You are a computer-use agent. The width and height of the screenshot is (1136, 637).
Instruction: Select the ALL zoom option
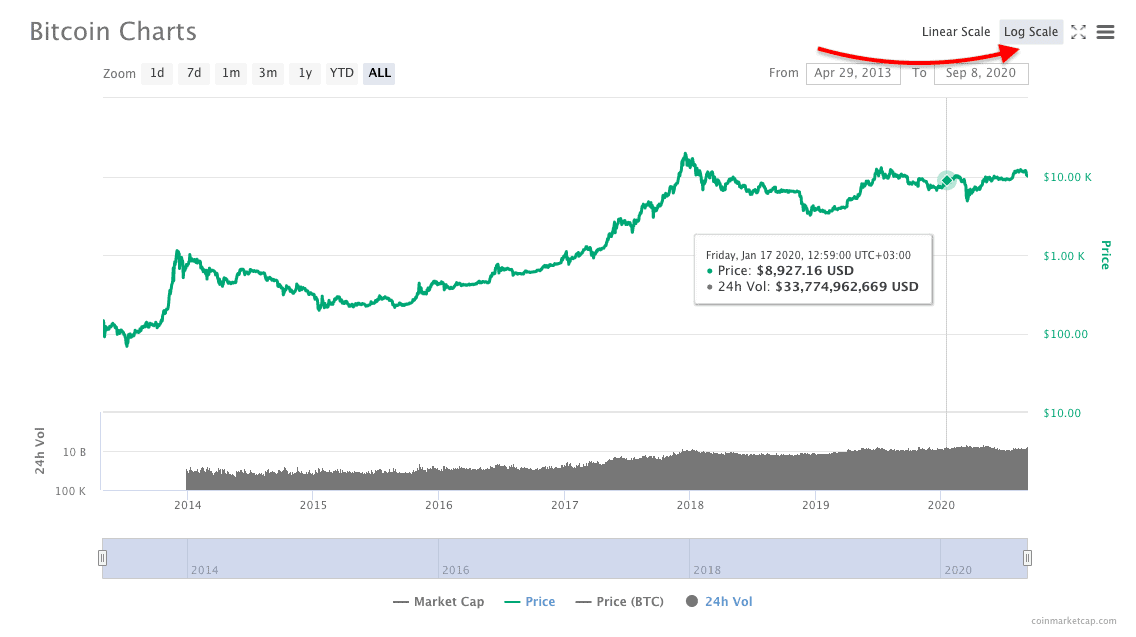379,73
